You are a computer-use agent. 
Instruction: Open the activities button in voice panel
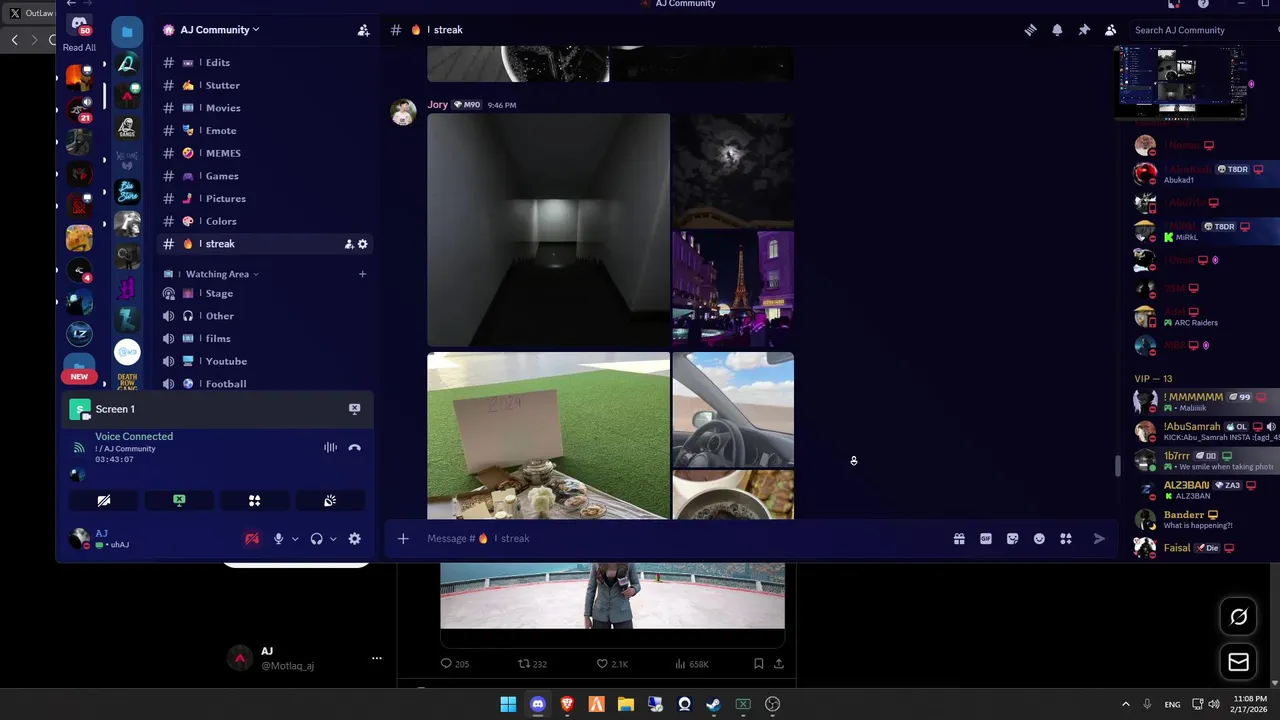(x=254, y=500)
